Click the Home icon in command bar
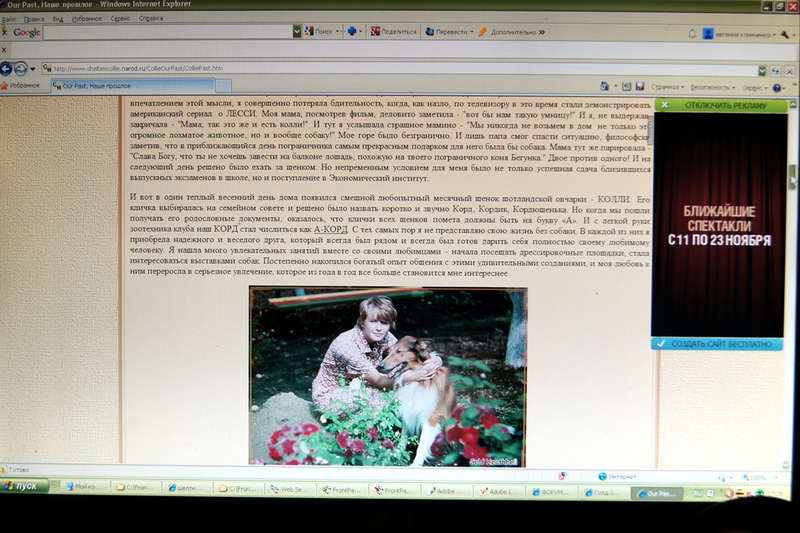 (x=605, y=86)
